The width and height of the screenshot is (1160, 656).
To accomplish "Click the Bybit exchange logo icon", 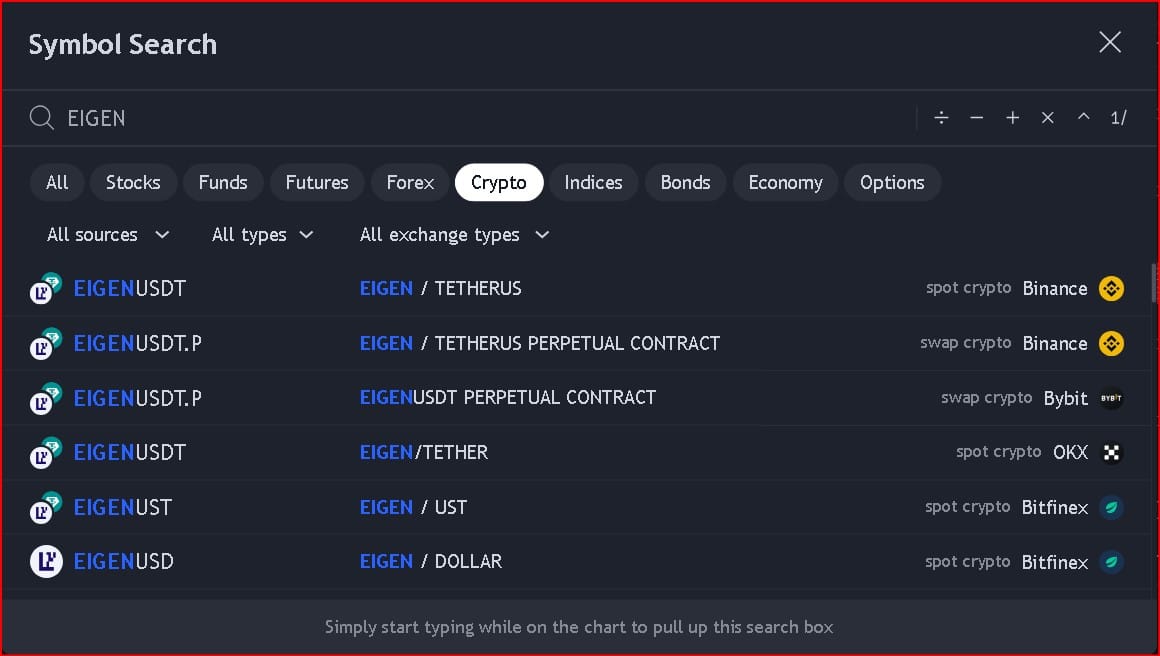I will [1111, 398].
